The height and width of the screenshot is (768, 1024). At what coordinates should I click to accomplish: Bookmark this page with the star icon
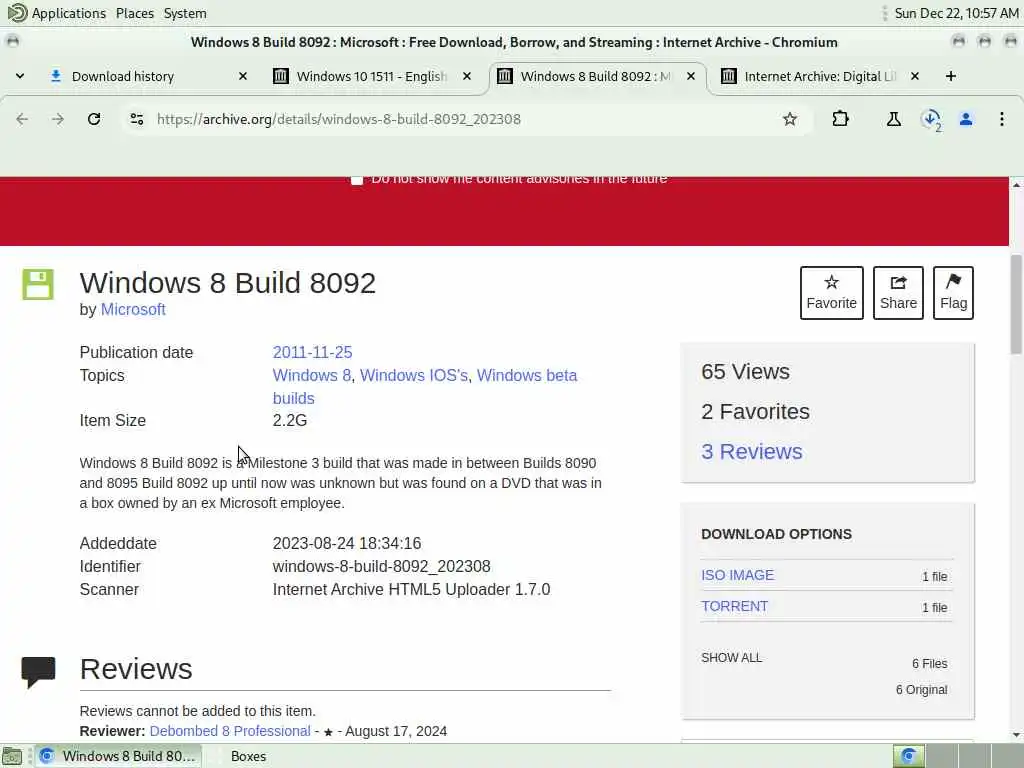click(x=790, y=119)
